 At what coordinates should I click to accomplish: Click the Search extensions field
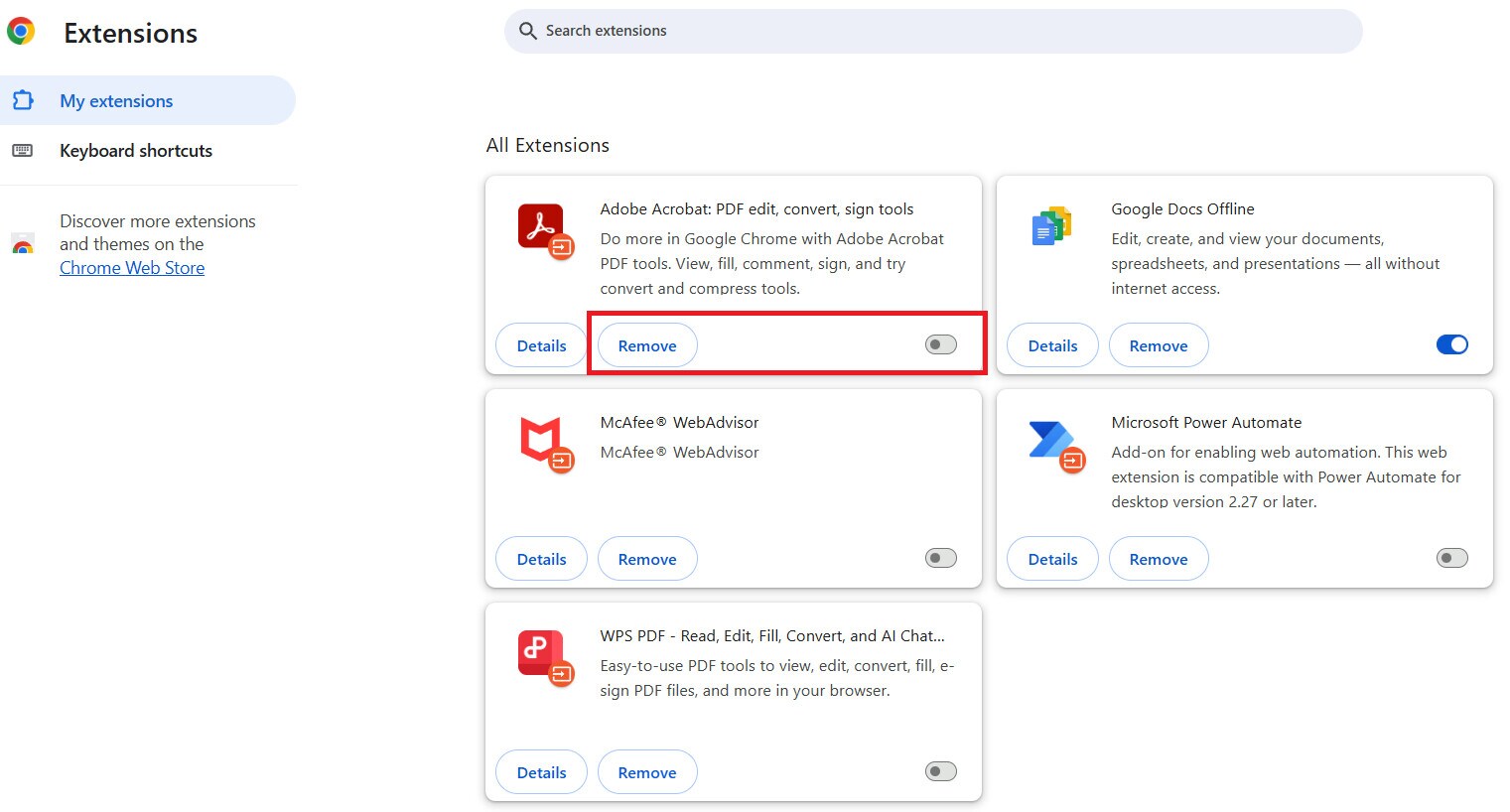(x=931, y=31)
